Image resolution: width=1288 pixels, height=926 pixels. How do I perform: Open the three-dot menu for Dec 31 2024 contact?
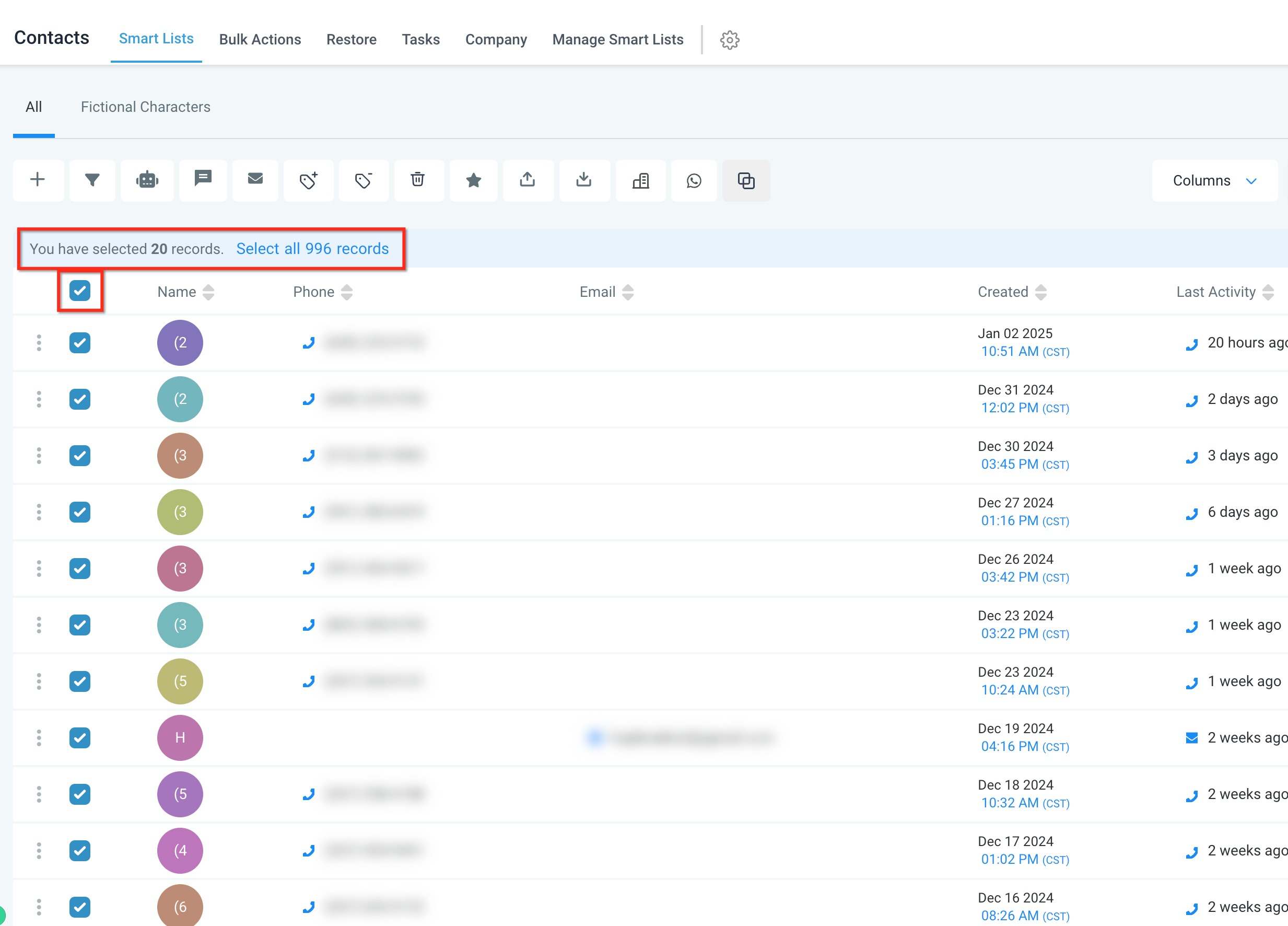(x=39, y=399)
